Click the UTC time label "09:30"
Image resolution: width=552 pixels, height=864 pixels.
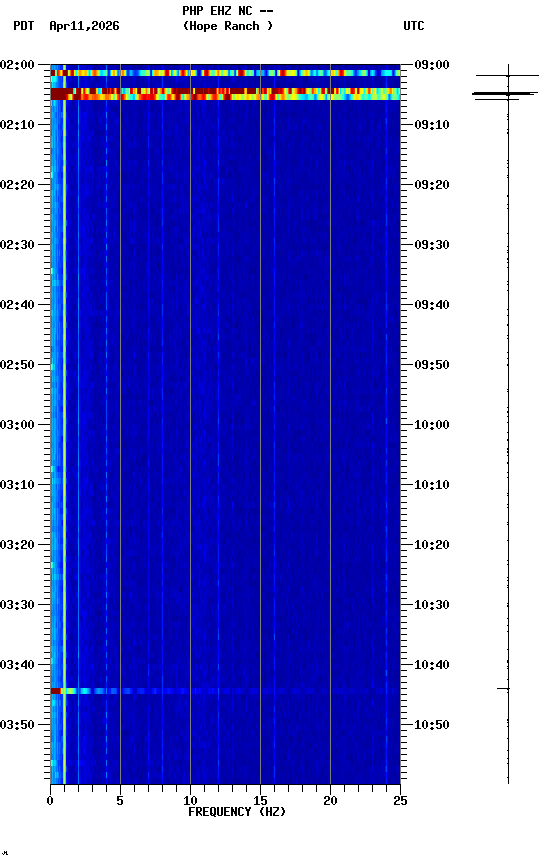coord(432,245)
